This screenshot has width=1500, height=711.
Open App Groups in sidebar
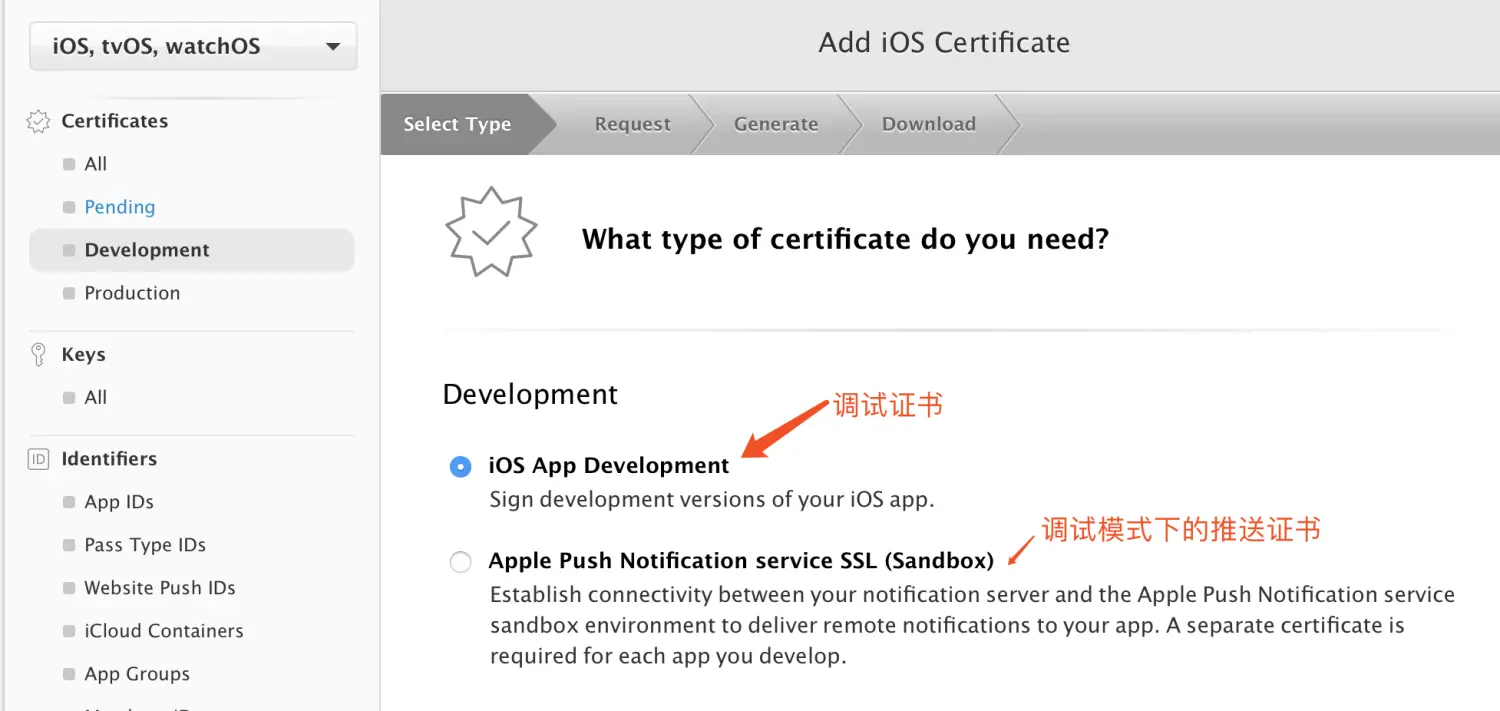tap(137, 674)
